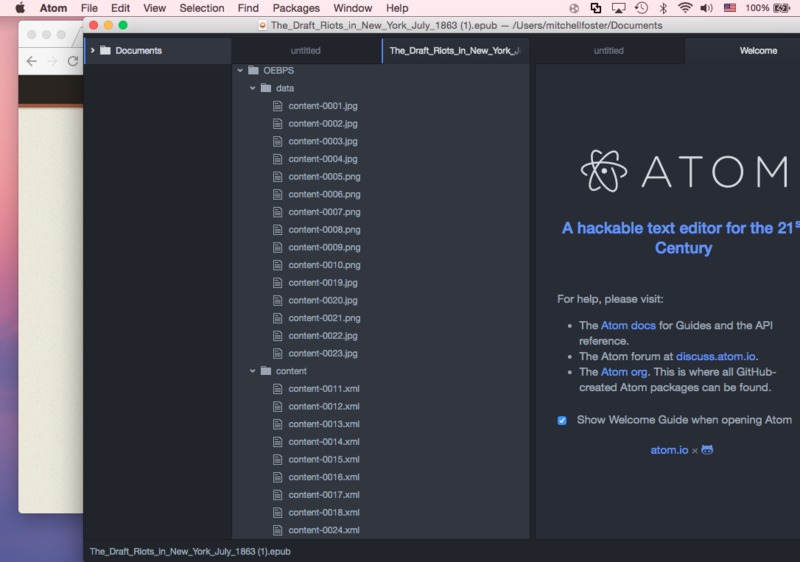Click the battery status icon
Image resolution: width=800 pixels, height=562 pixels.
tap(782, 8)
